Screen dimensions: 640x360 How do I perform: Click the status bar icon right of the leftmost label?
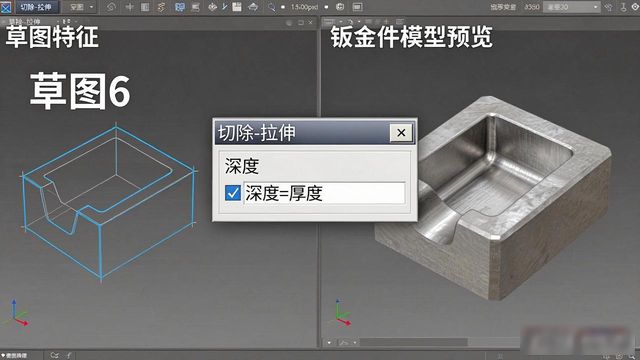pyautogui.click(x=54, y=356)
